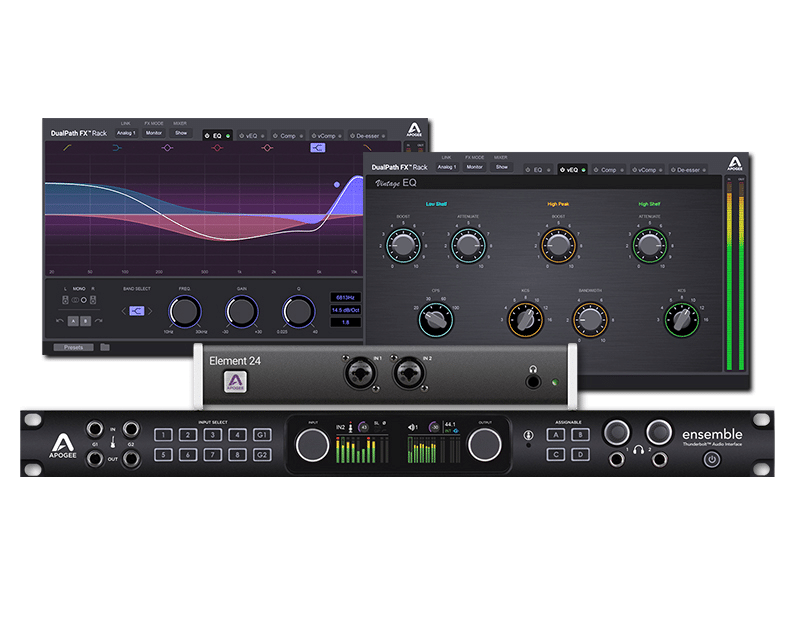Click the talkback microphone icon on ensemble
The image size is (800, 618).
click(529, 435)
